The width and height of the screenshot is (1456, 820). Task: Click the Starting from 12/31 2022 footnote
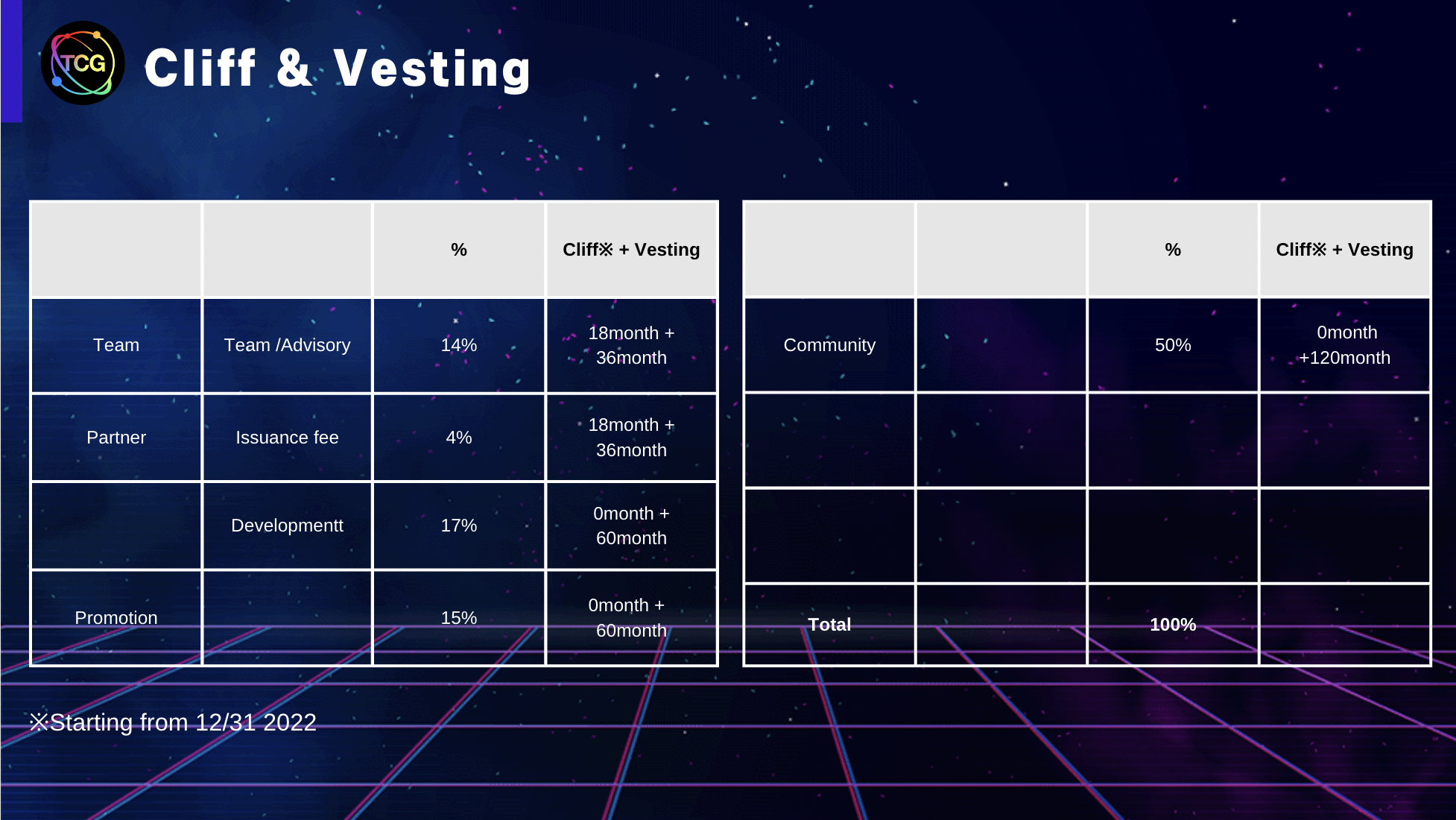[x=173, y=722]
